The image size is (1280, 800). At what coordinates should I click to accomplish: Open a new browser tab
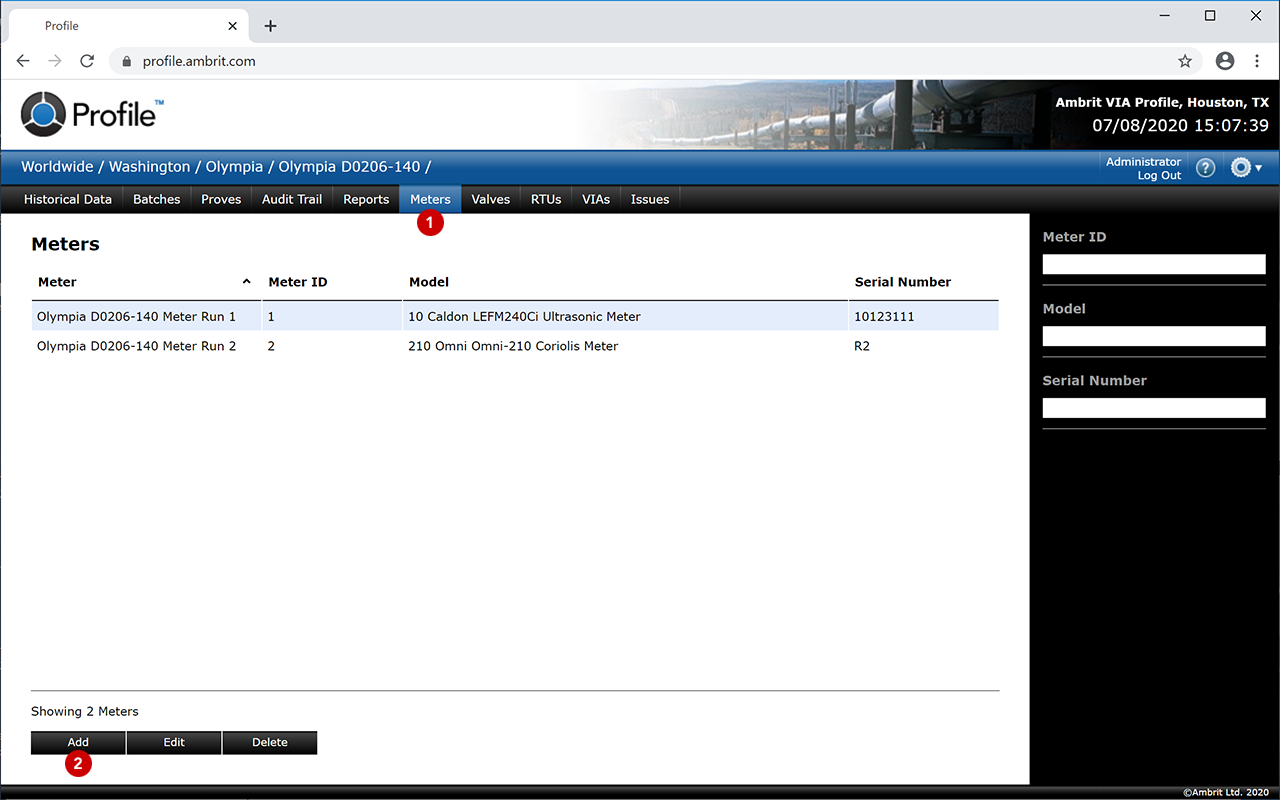click(270, 26)
